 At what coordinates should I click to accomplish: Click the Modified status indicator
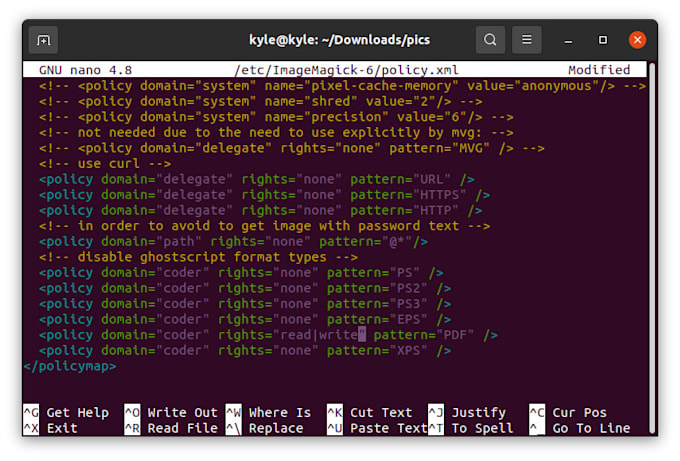point(599,70)
